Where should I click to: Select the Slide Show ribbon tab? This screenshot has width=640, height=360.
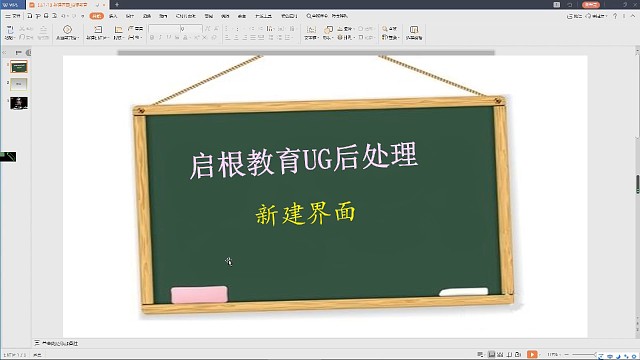(186, 16)
